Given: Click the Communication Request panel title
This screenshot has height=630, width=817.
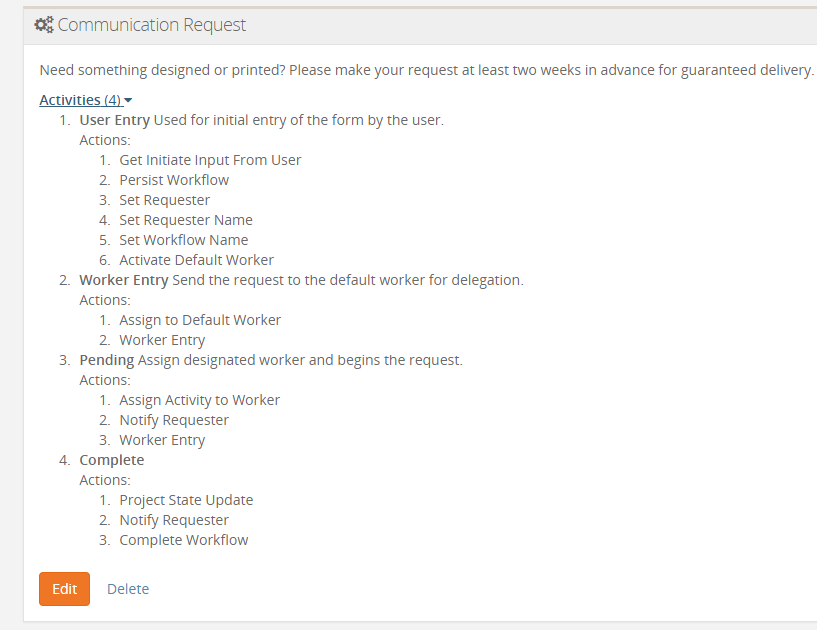Looking at the screenshot, I should (x=152, y=25).
